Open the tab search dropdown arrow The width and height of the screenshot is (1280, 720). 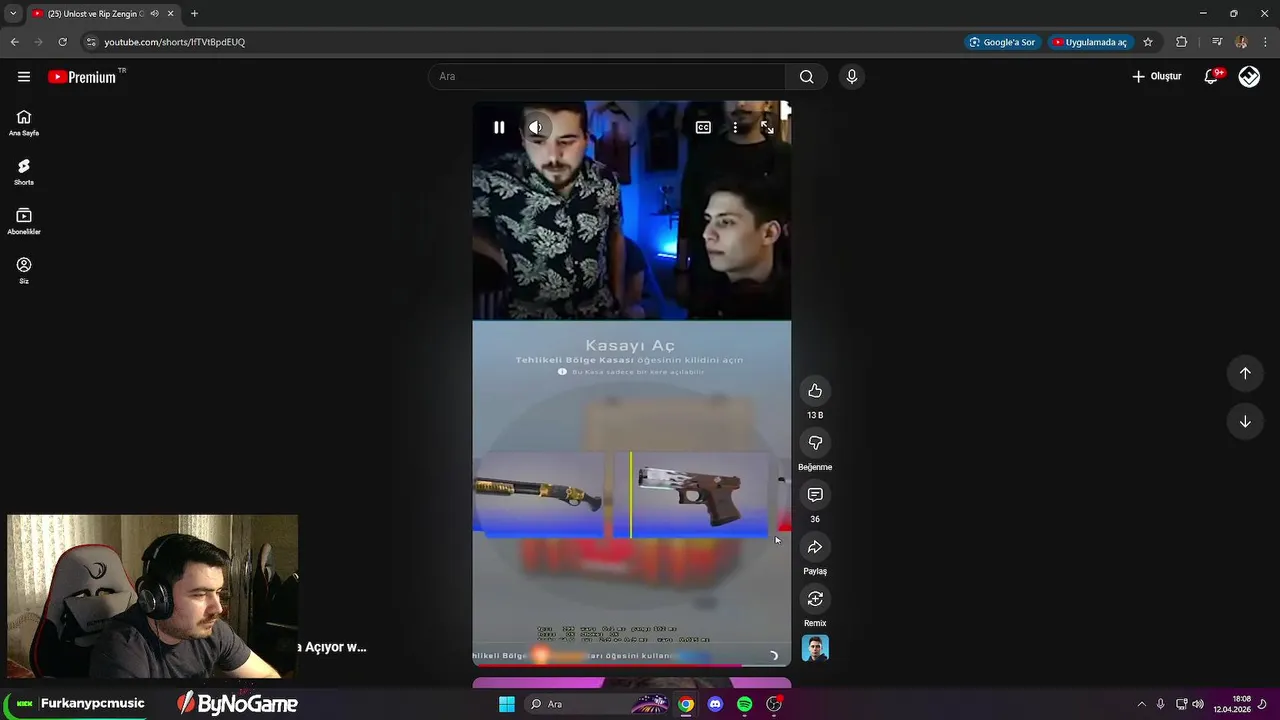coord(13,13)
